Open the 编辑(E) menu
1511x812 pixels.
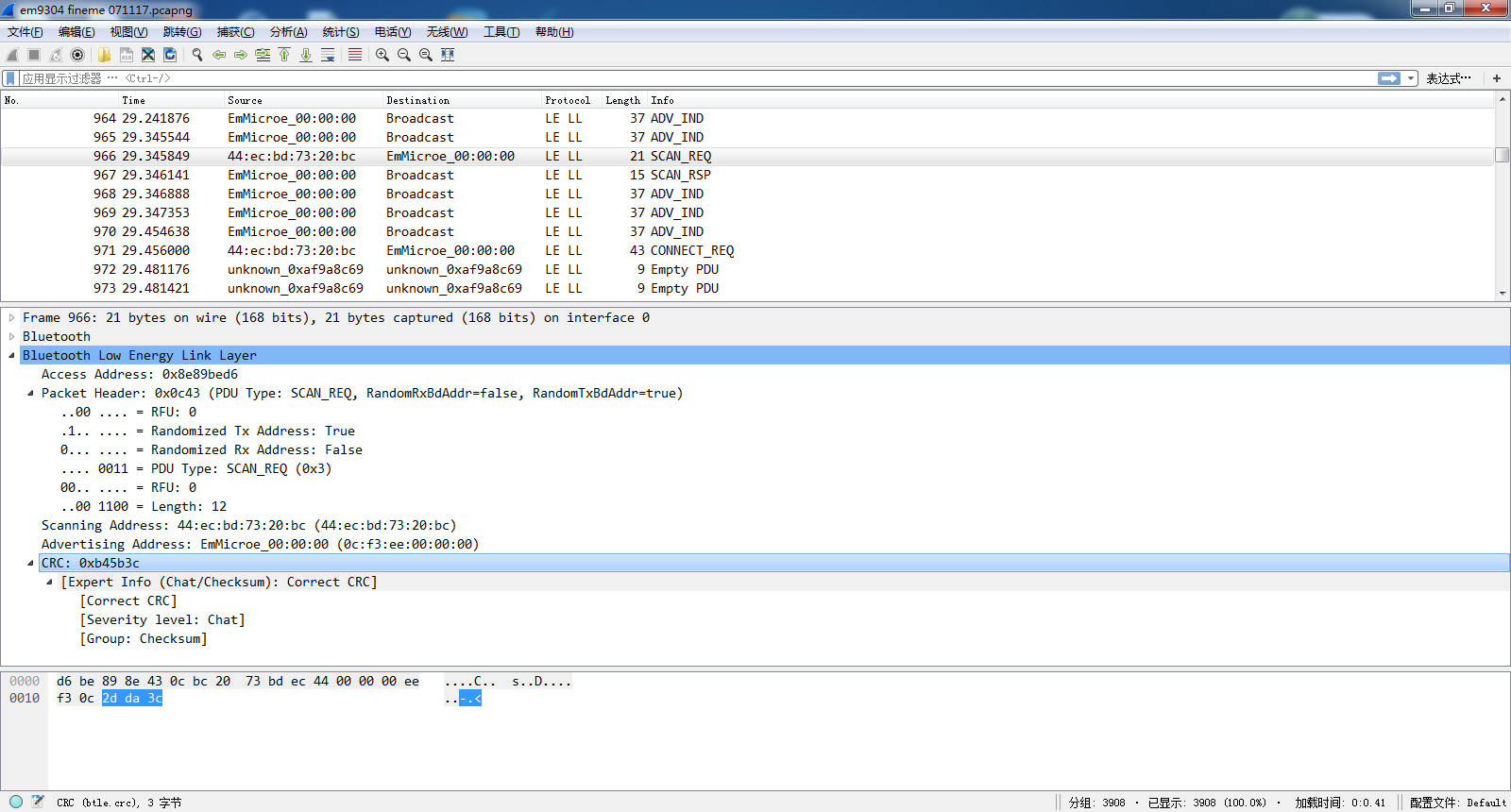[76, 32]
